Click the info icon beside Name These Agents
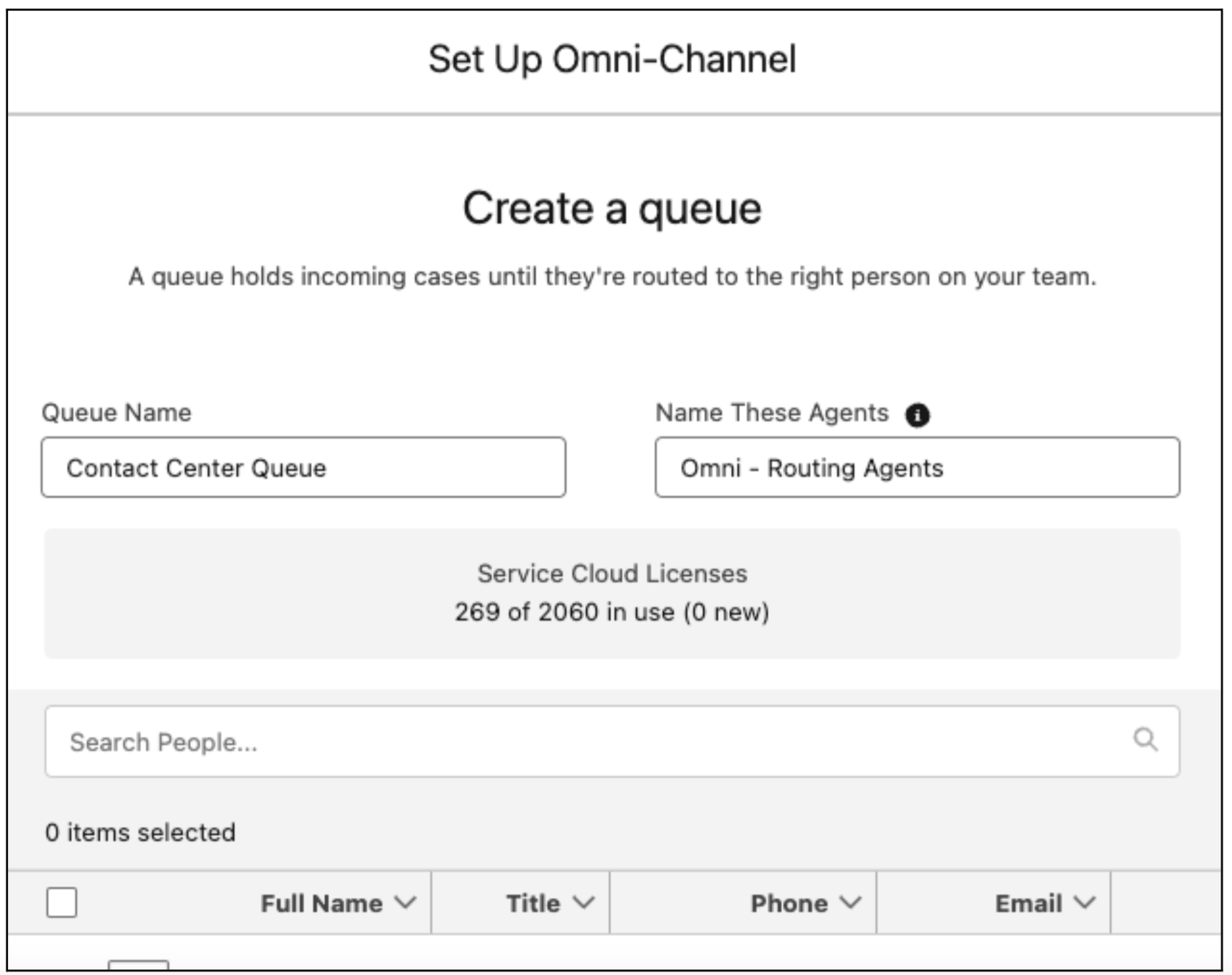The image size is (1232, 975). coord(917,415)
